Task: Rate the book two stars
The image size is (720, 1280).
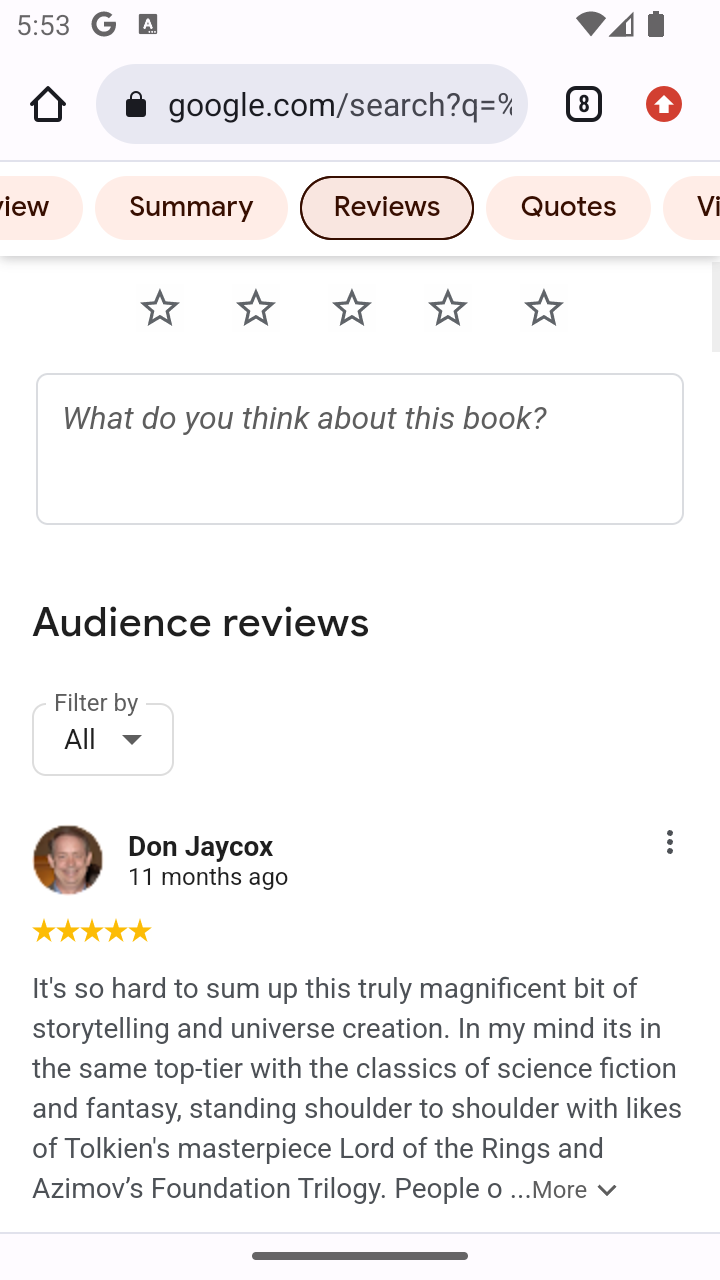Action: coord(256,308)
